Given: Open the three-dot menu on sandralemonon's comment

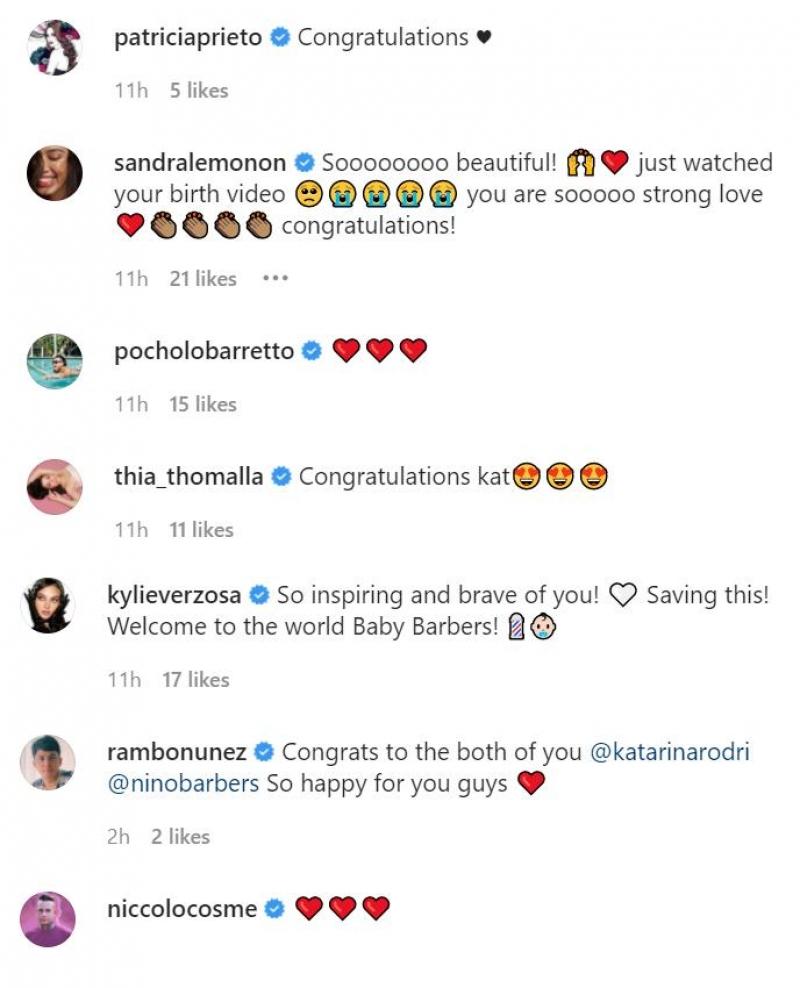Looking at the screenshot, I should coord(275,278).
